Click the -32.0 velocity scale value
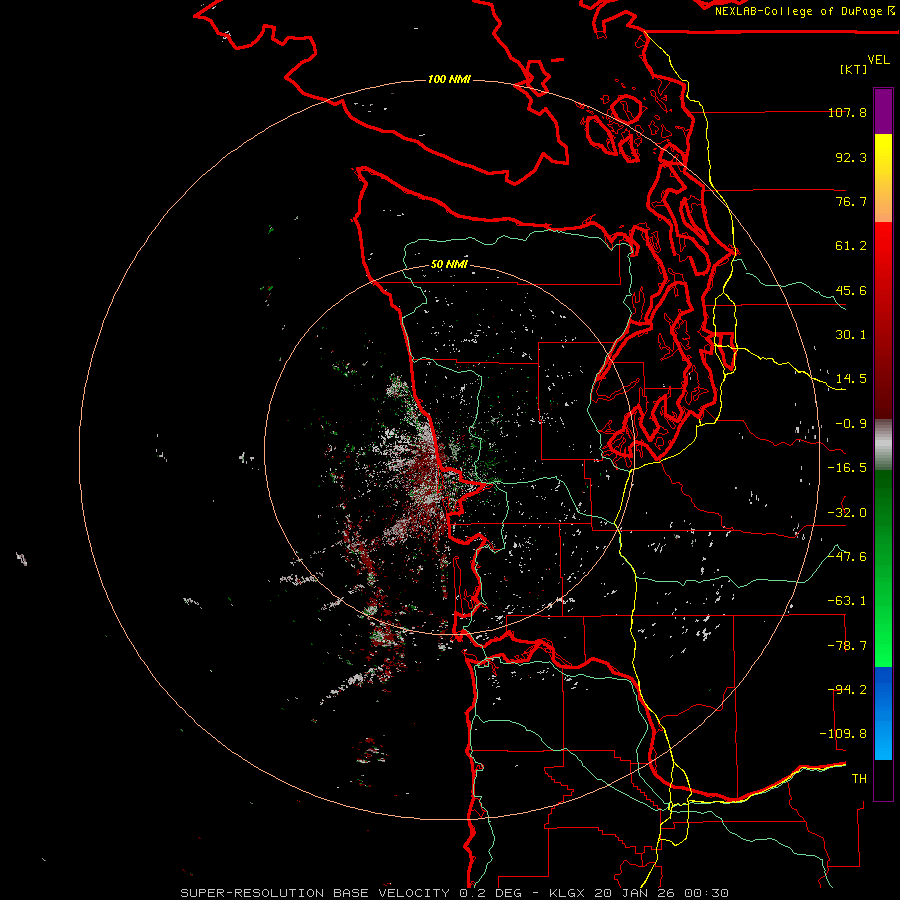This screenshot has height=900, width=900. click(x=847, y=513)
